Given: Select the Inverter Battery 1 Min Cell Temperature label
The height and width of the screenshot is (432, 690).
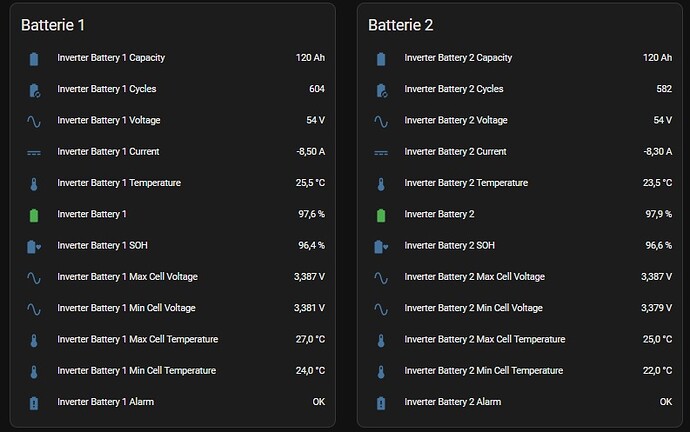Looking at the screenshot, I should click(x=136, y=370).
